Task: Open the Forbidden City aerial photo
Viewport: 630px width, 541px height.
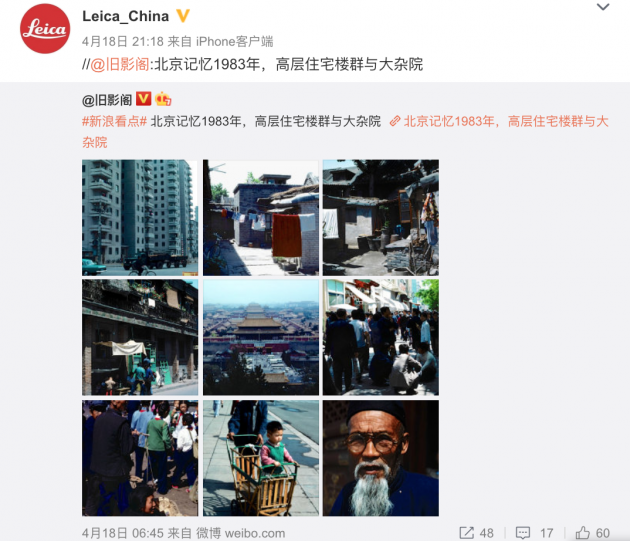Action: pos(261,338)
